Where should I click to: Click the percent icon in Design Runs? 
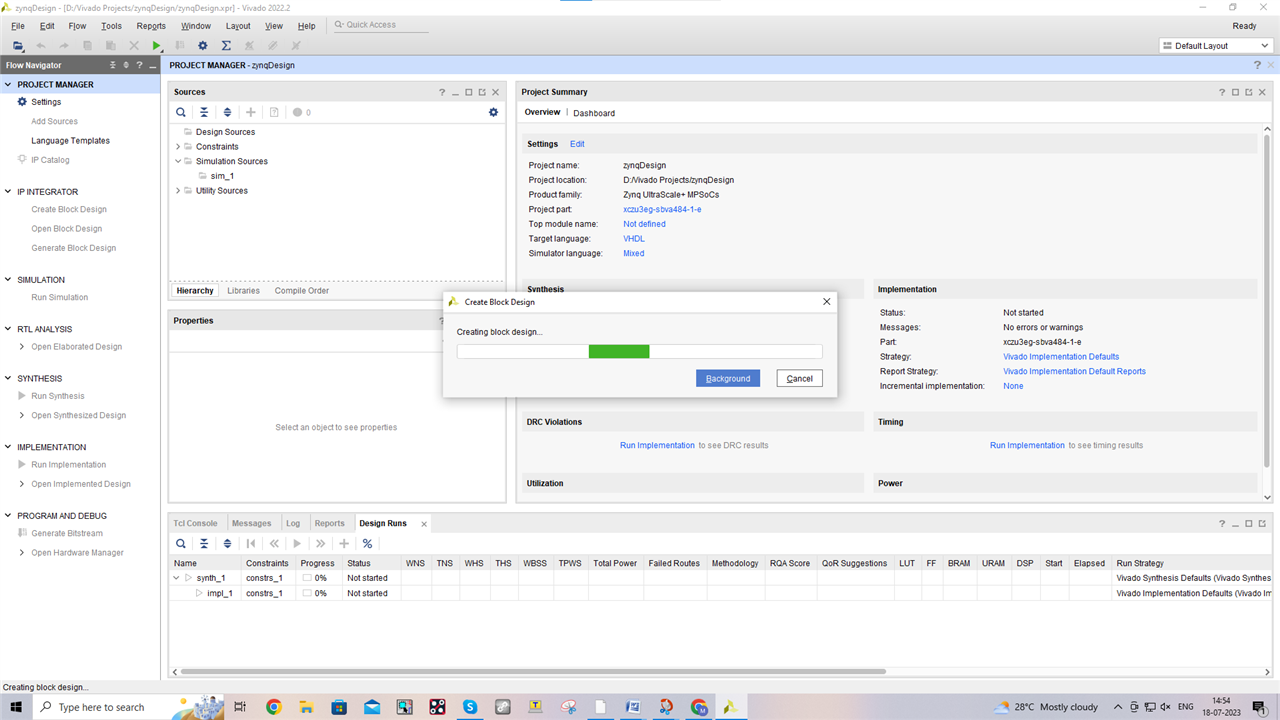[367, 543]
